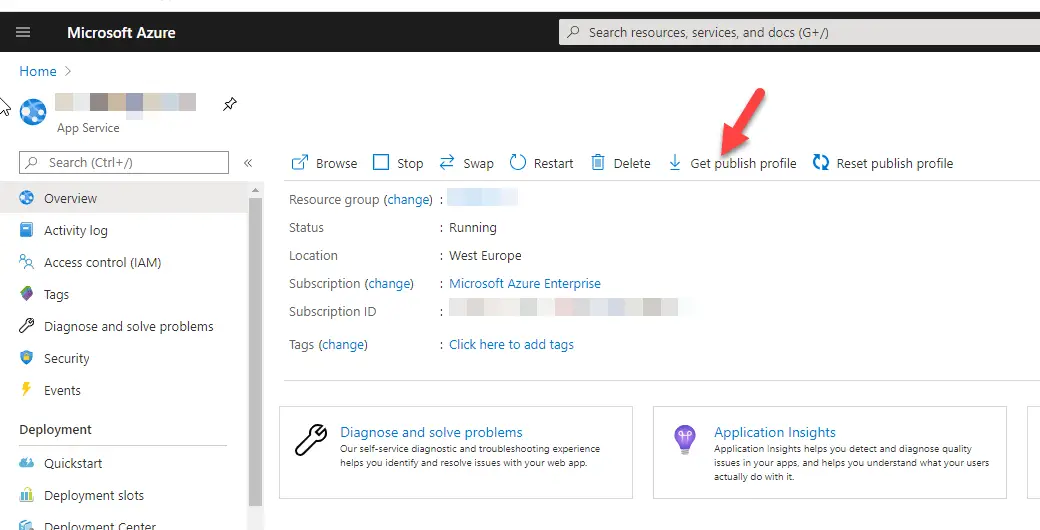Image resolution: width=1040 pixels, height=530 pixels.
Task: Click Get publish profile
Action: coord(743,163)
